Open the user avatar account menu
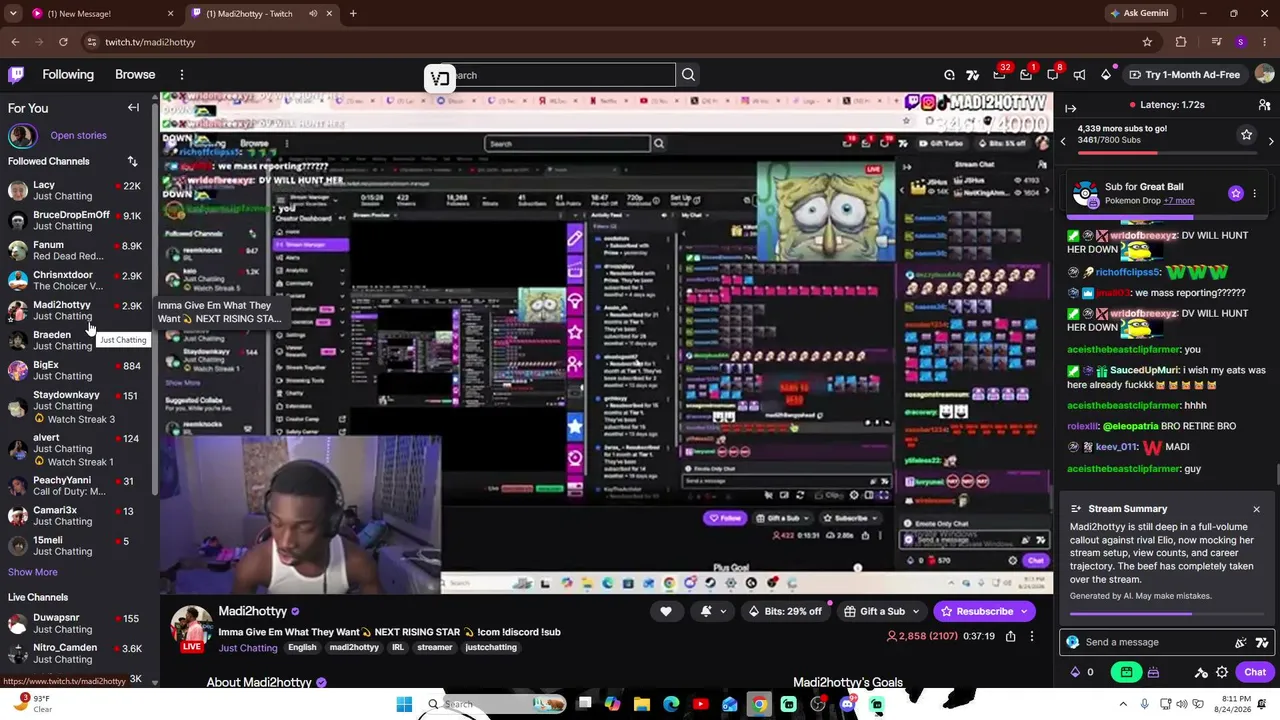Image resolution: width=1280 pixels, height=720 pixels. pos(1264,75)
